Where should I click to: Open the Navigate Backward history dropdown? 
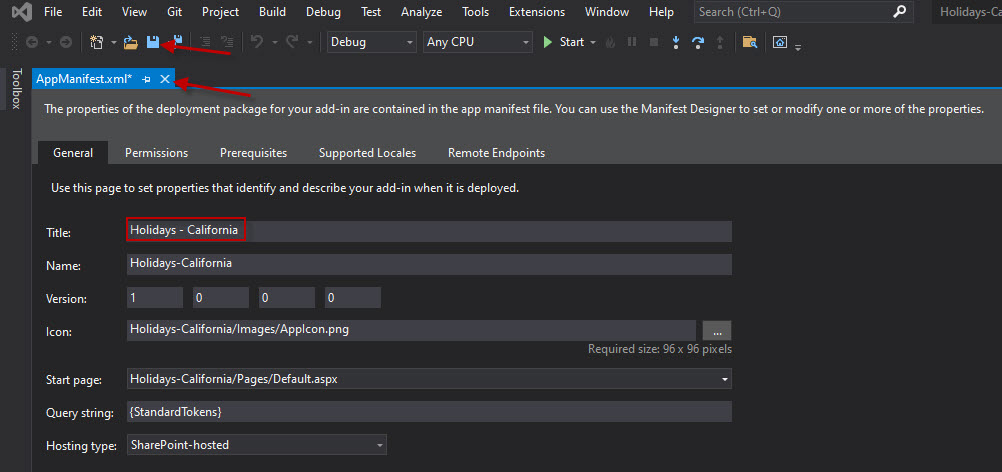pos(49,43)
